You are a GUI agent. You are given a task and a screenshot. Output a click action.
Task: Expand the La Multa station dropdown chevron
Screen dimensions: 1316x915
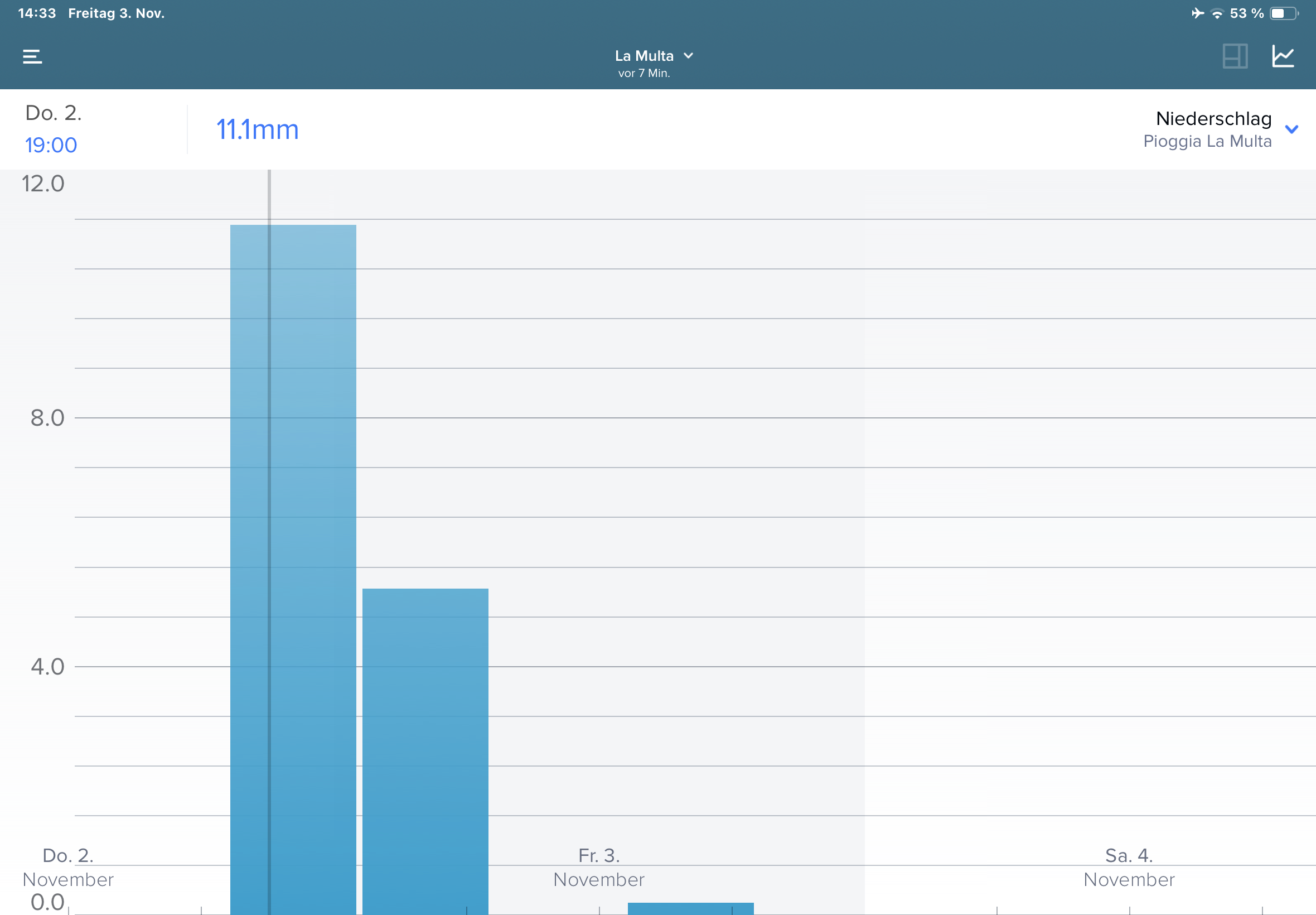[688, 56]
